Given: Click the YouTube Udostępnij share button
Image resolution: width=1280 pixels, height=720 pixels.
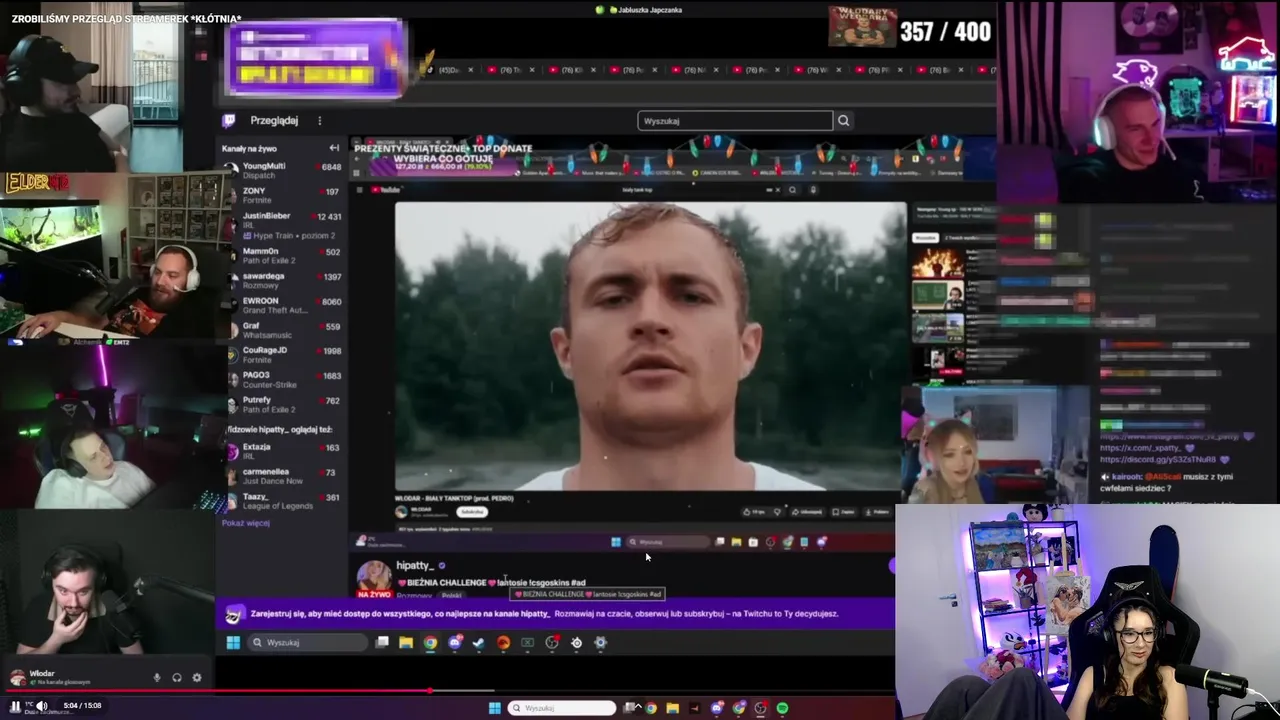Looking at the screenshot, I should click(806, 512).
